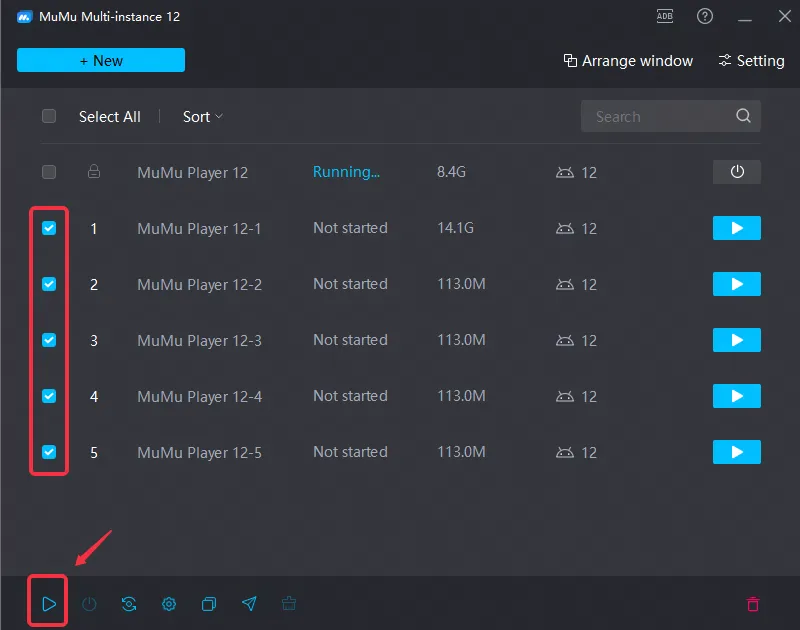Open the help question mark icon

pos(705,16)
